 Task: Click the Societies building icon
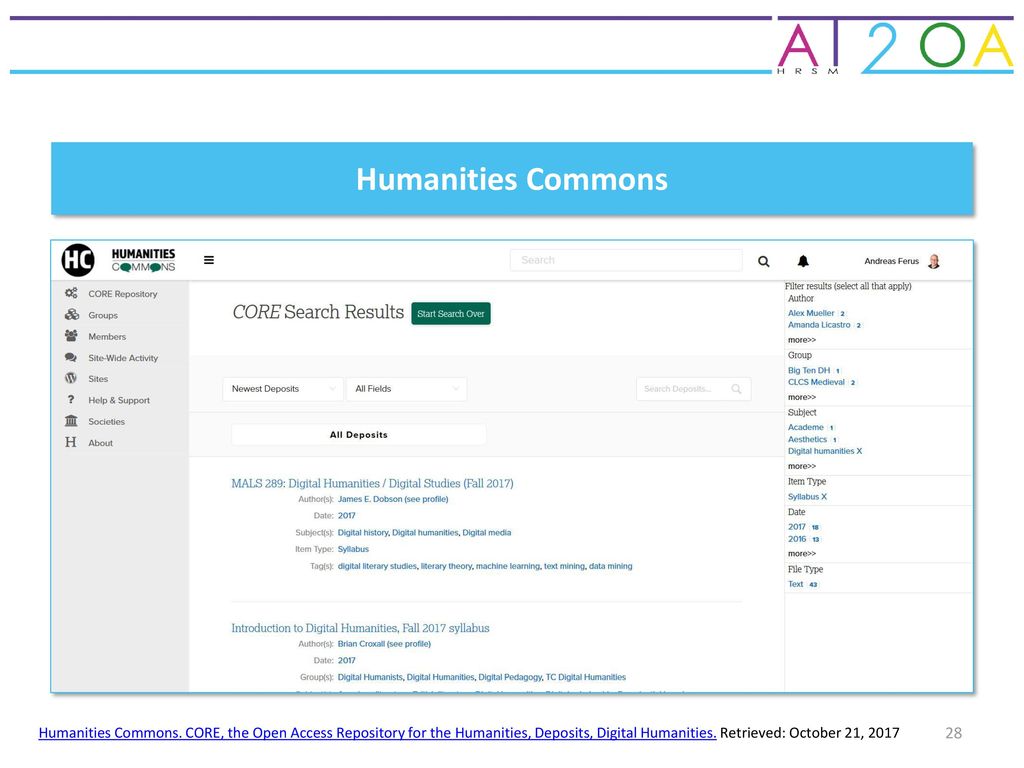(71, 421)
